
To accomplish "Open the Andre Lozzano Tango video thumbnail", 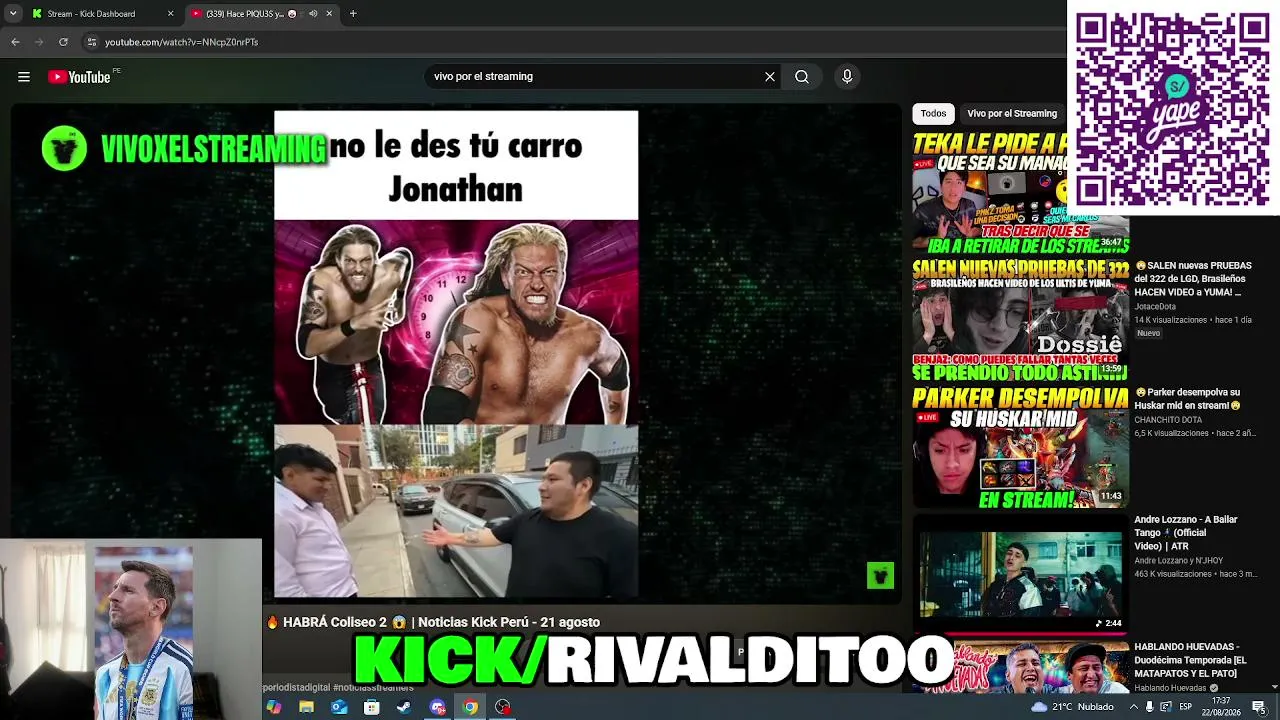I will [x=1020, y=573].
